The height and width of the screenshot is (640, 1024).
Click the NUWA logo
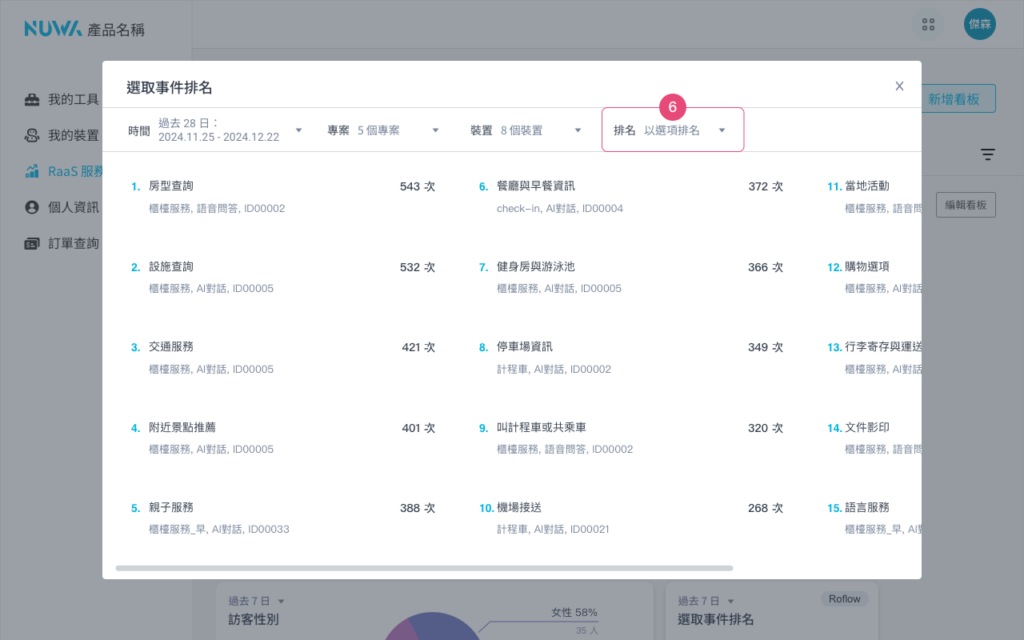pos(53,29)
